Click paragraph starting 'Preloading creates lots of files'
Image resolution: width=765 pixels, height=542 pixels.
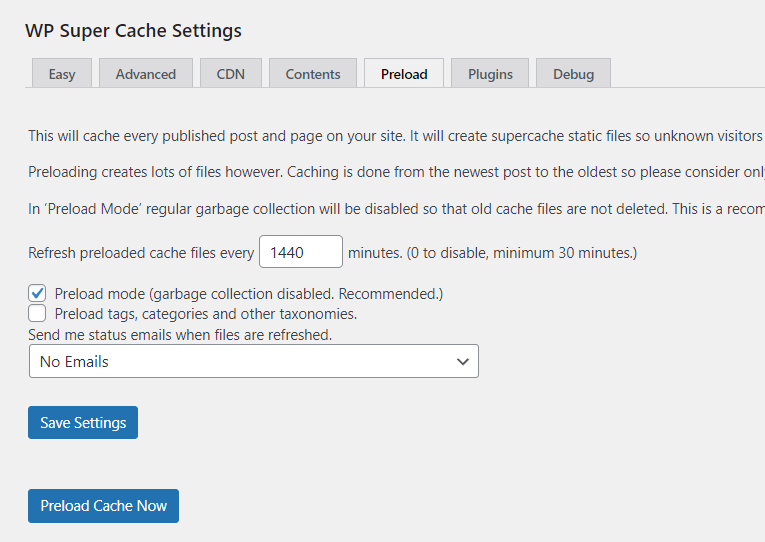click(x=395, y=172)
